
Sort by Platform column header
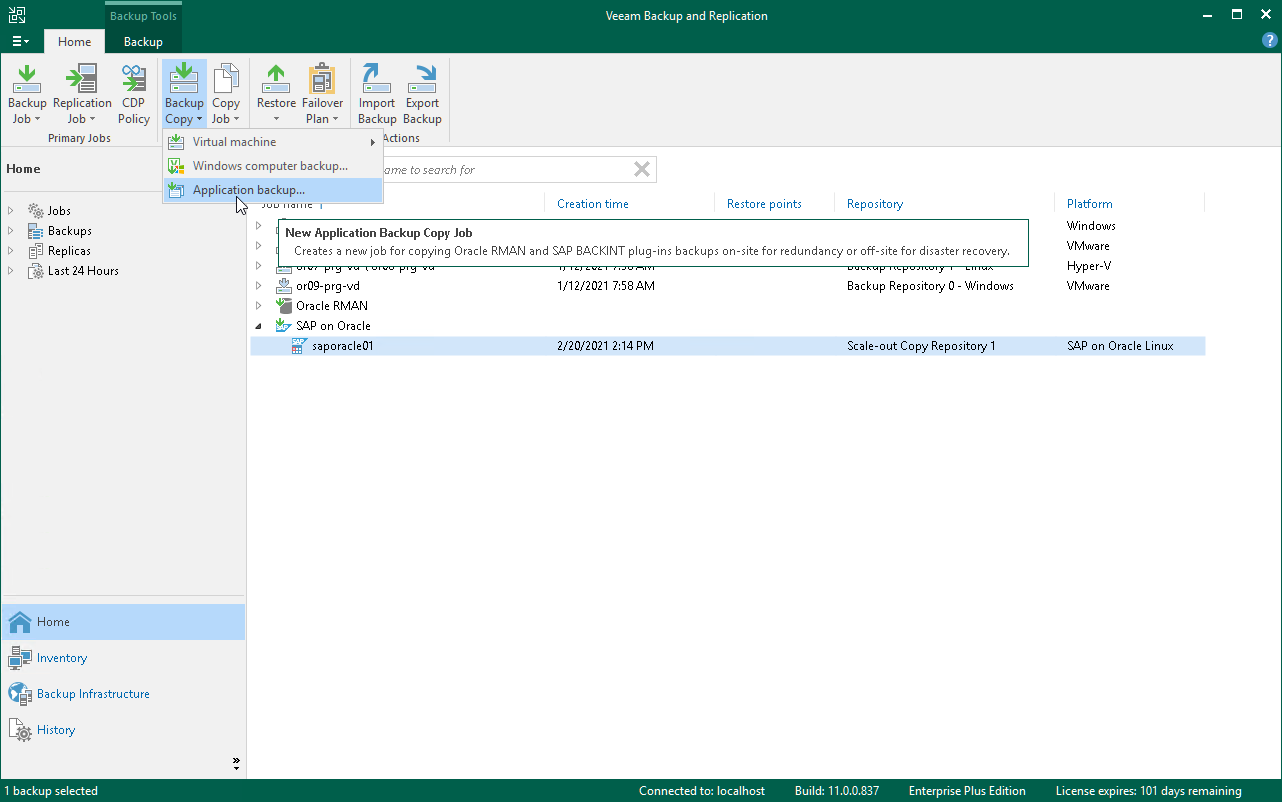tap(1090, 204)
